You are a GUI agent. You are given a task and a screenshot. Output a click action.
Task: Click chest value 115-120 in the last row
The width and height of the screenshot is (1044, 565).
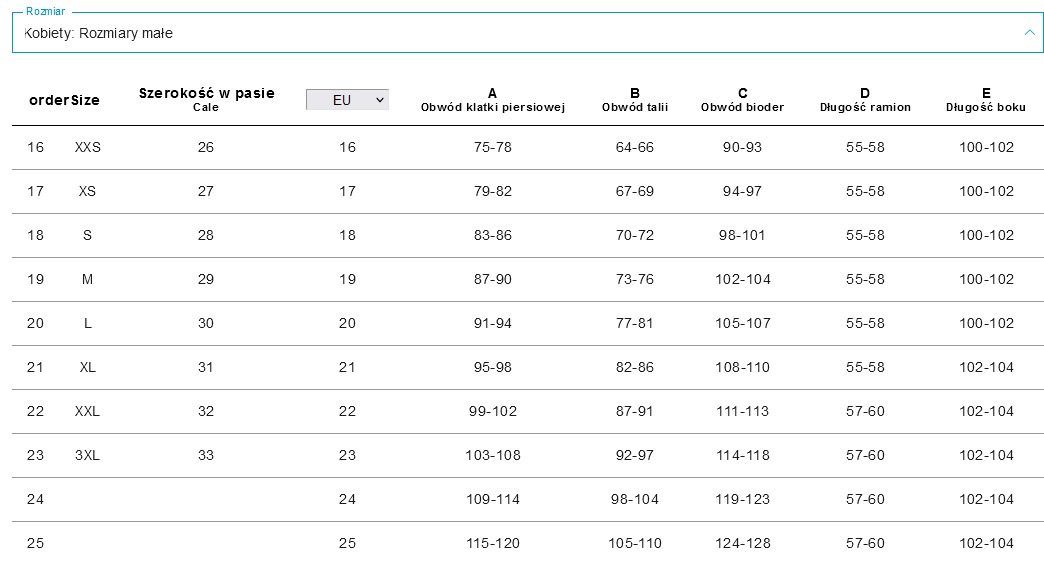(493, 543)
